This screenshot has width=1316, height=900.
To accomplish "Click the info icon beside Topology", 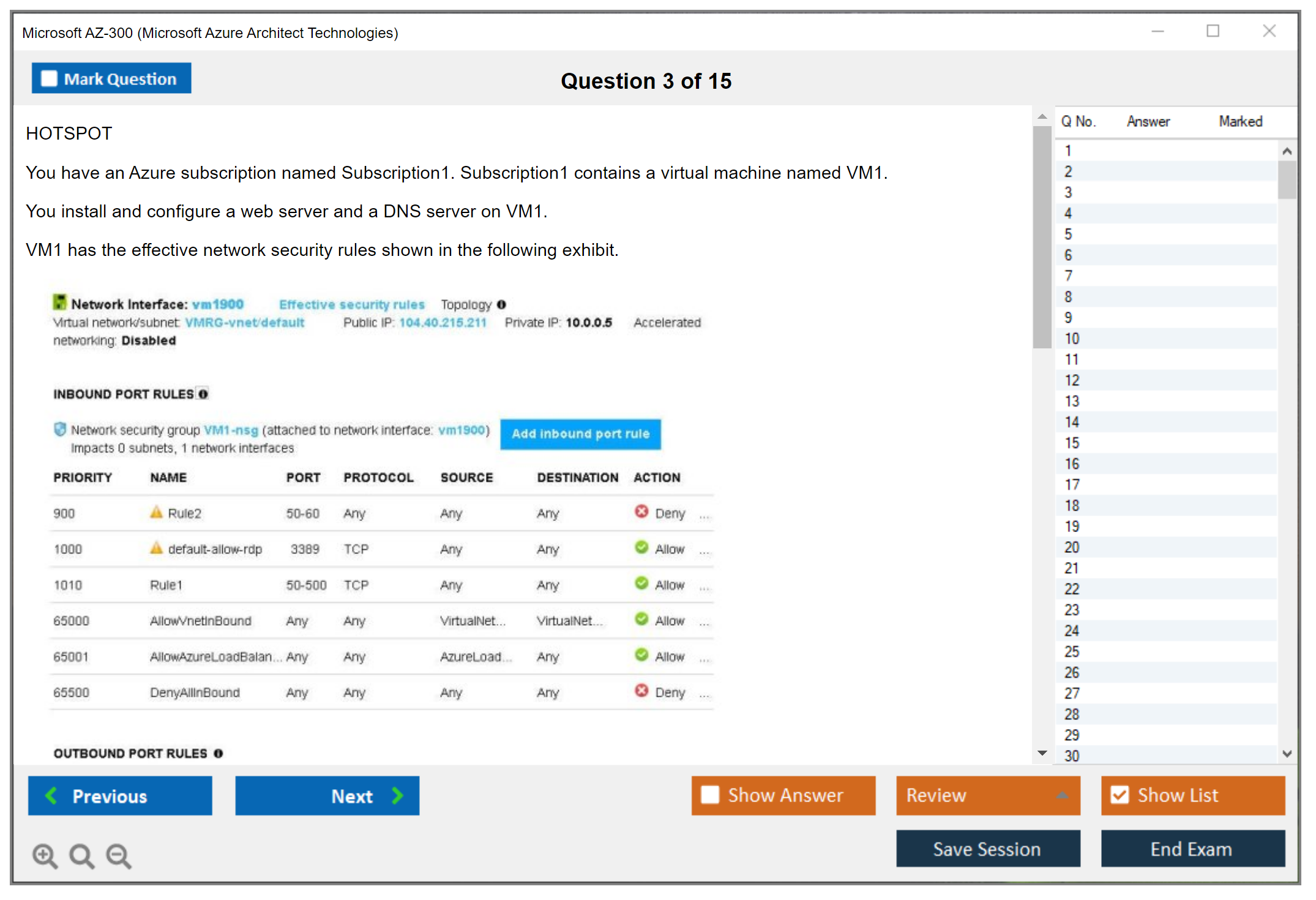I will (502, 304).
